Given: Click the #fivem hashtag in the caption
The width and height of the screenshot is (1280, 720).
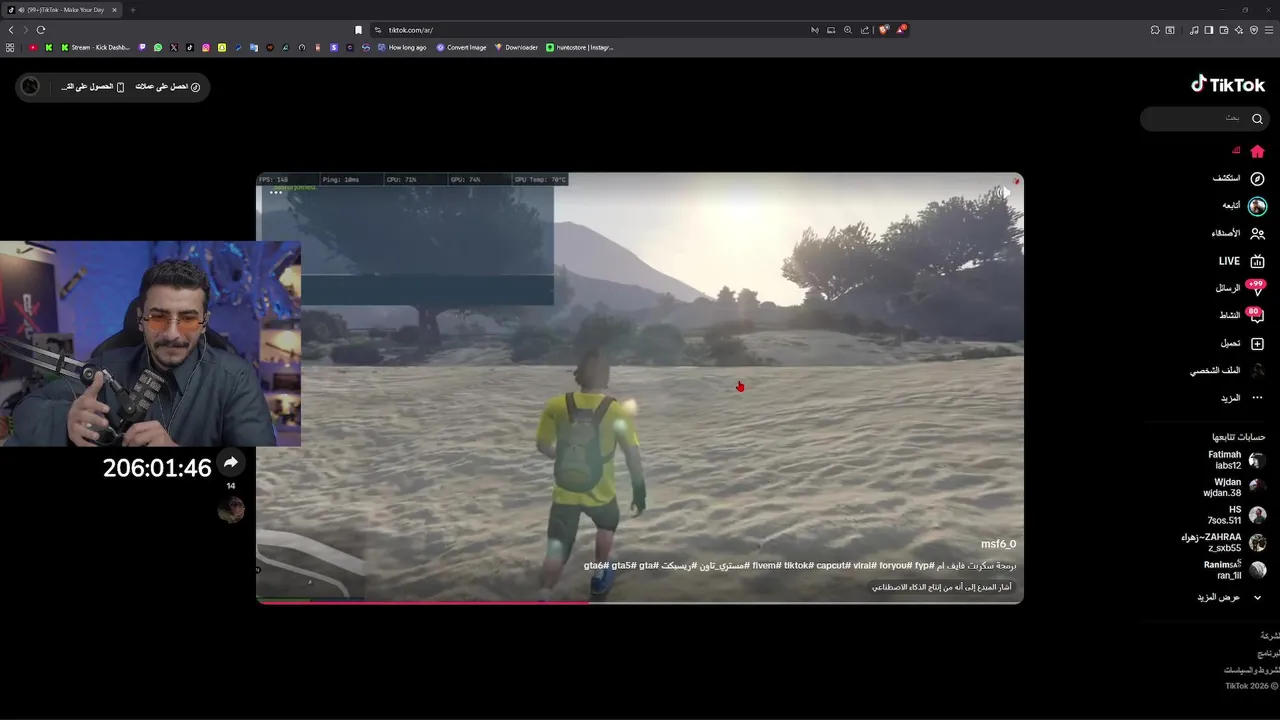Looking at the screenshot, I should point(765,566).
